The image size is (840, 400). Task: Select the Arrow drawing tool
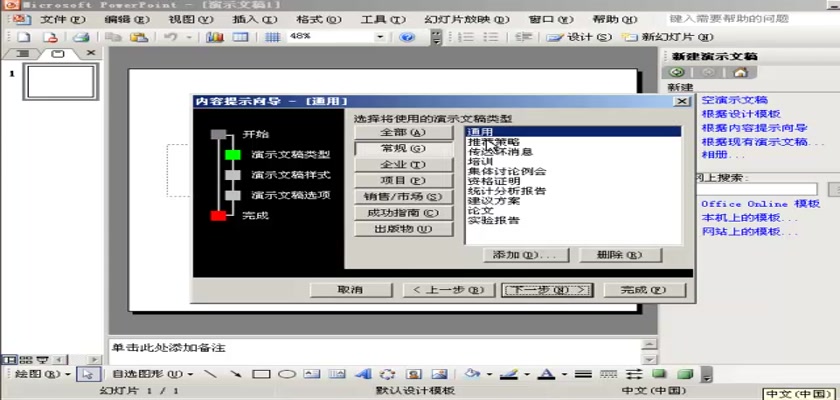[235, 374]
